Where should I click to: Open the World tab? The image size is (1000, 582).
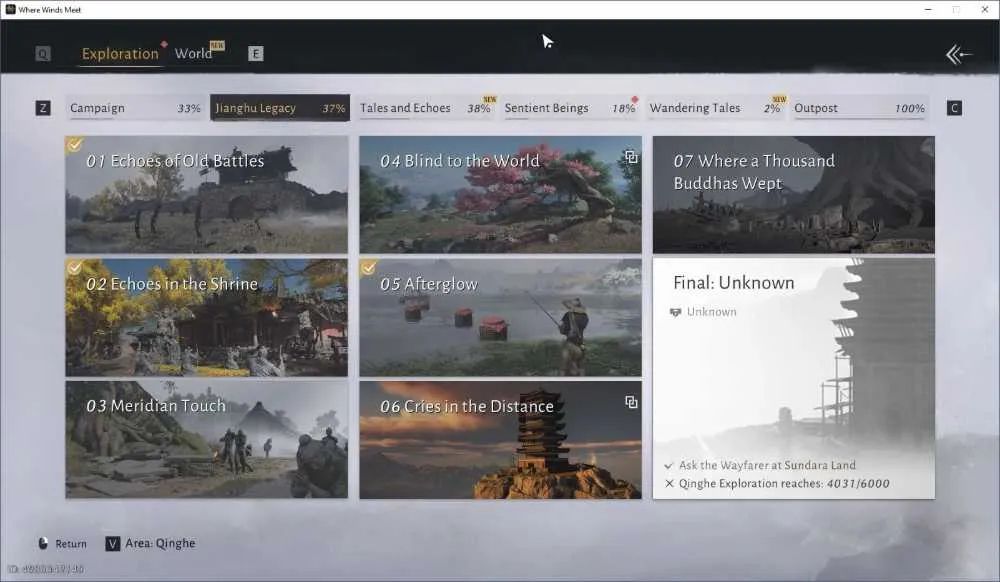click(193, 54)
